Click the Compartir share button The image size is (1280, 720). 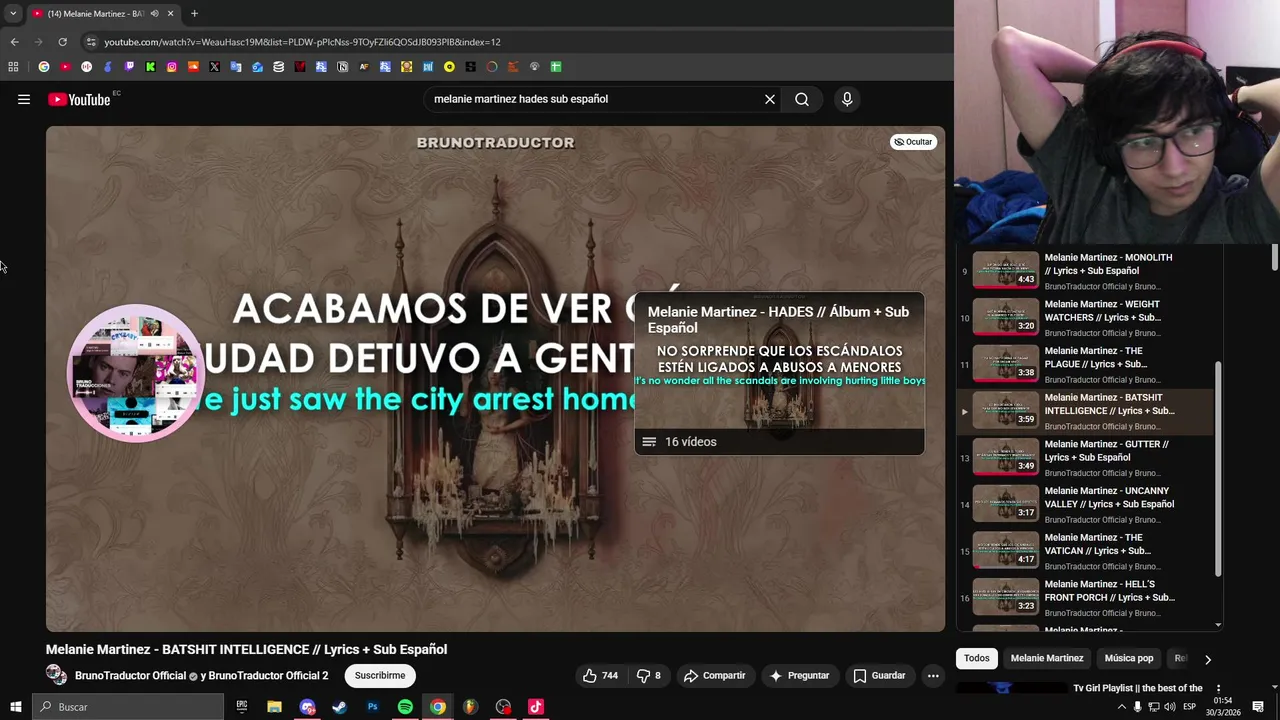click(715, 676)
